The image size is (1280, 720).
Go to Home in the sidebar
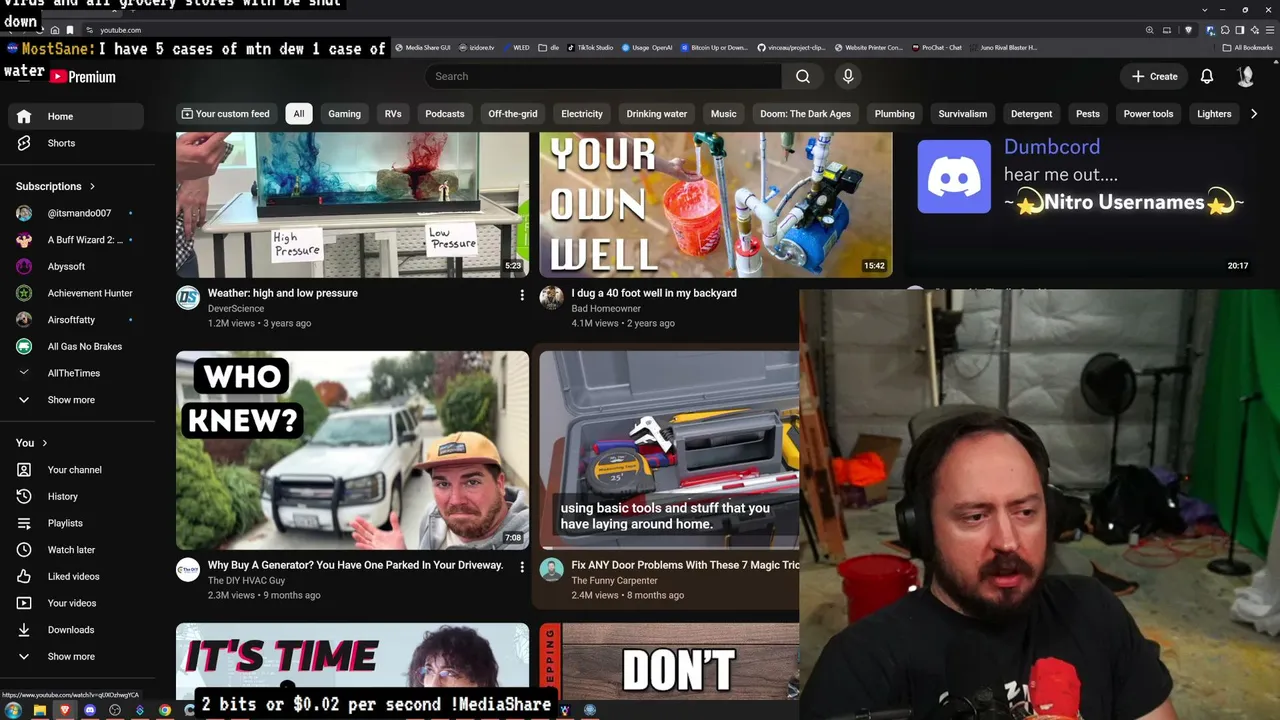(x=76, y=116)
